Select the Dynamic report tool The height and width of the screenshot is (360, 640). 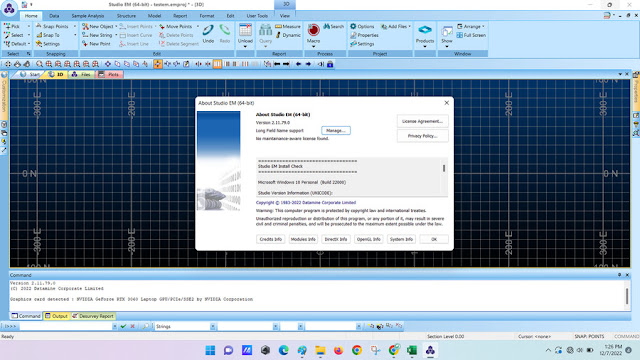(288, 35)
